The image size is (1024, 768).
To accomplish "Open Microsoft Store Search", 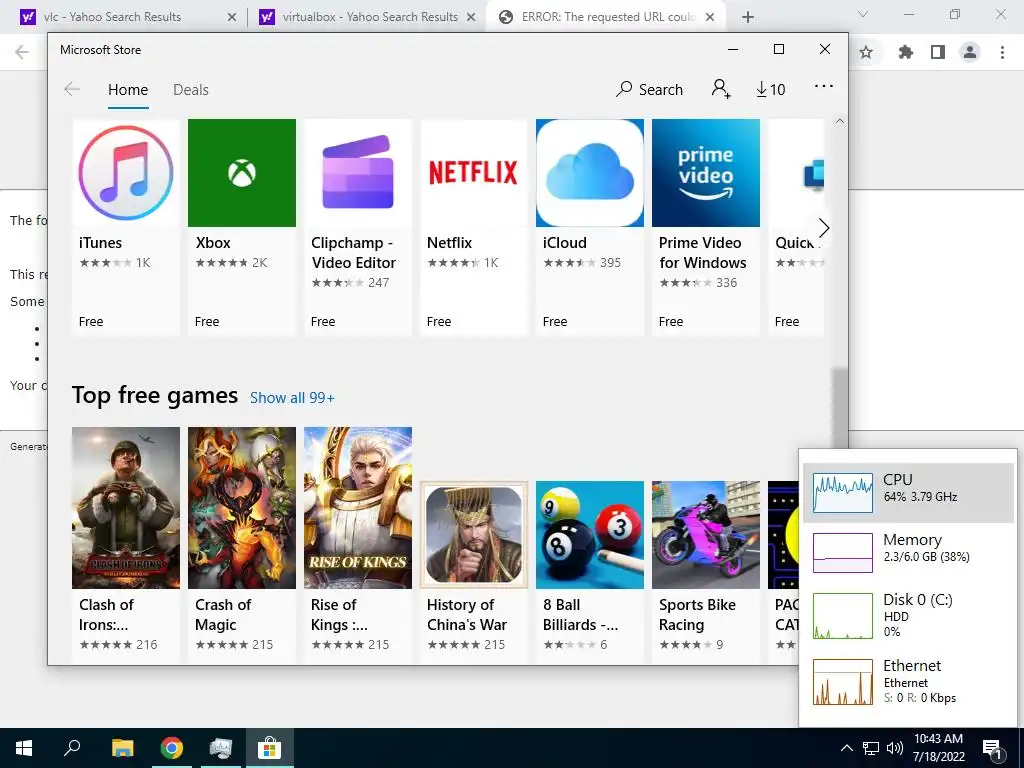I will [649, 89].
